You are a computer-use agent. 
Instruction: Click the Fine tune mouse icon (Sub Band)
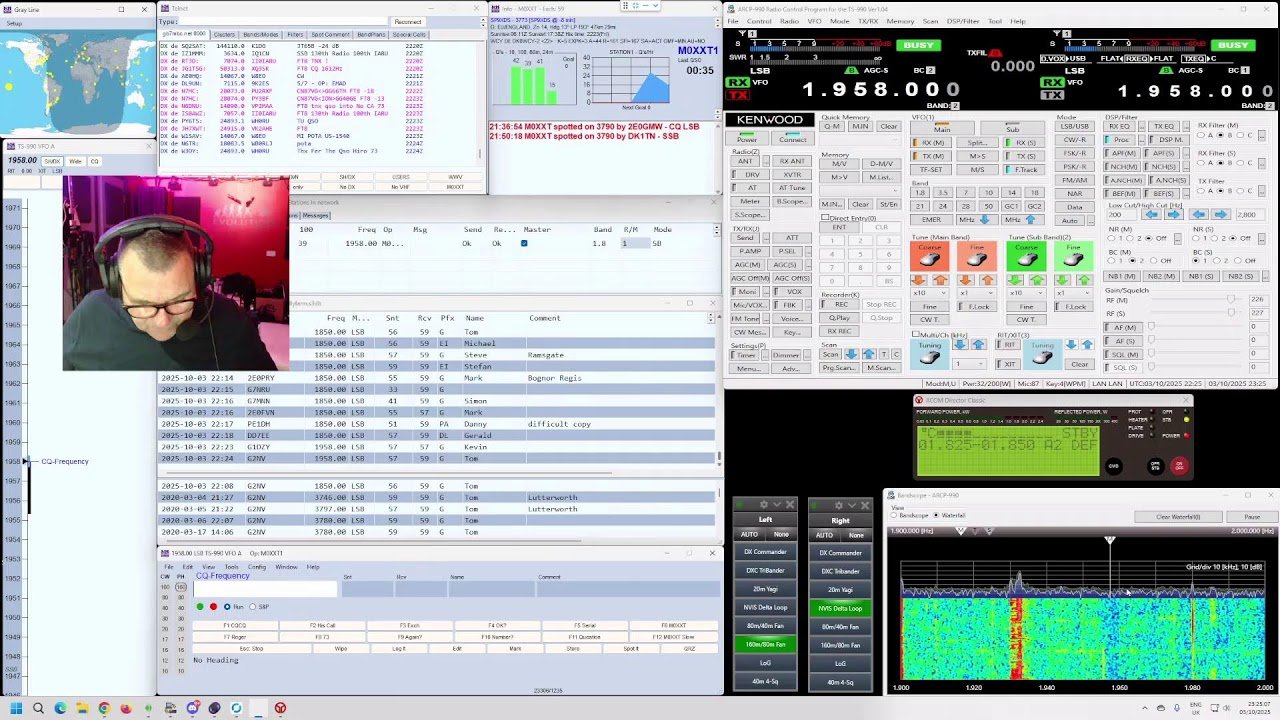coord(1073,258)
